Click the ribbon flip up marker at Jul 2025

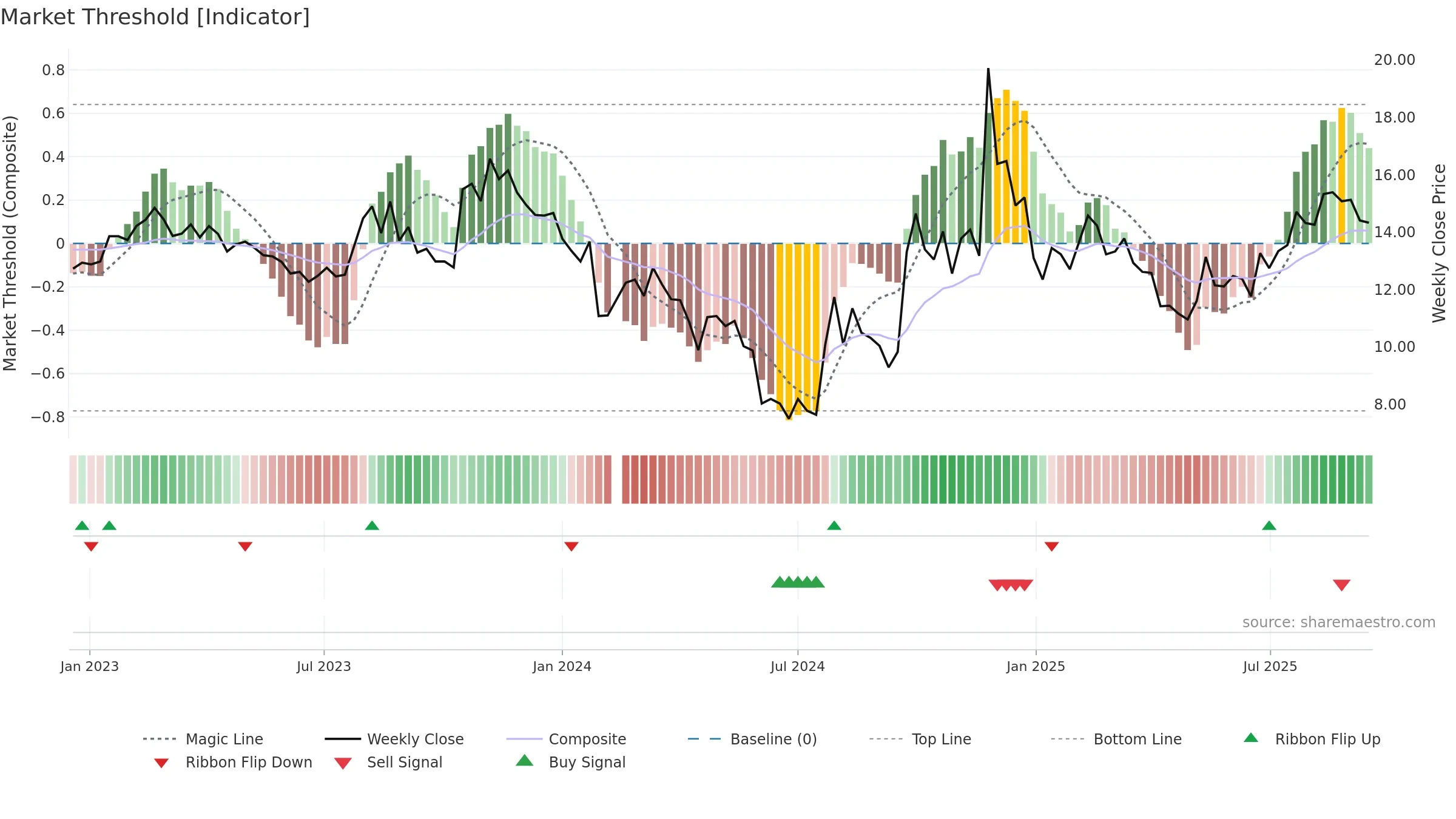click(1269, 525)
